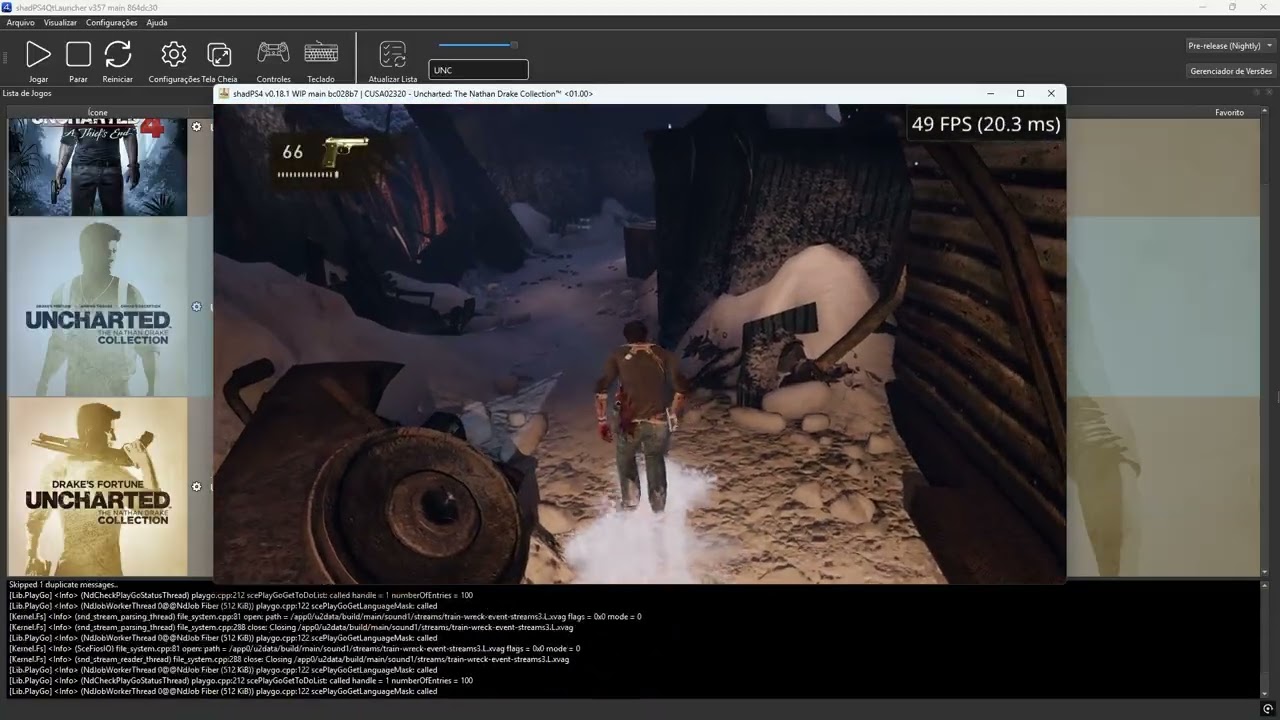The image size is (1280, 720).
Task: Select Uncharted 4 A Thief's End thumbnail
Action: [98, 167]
